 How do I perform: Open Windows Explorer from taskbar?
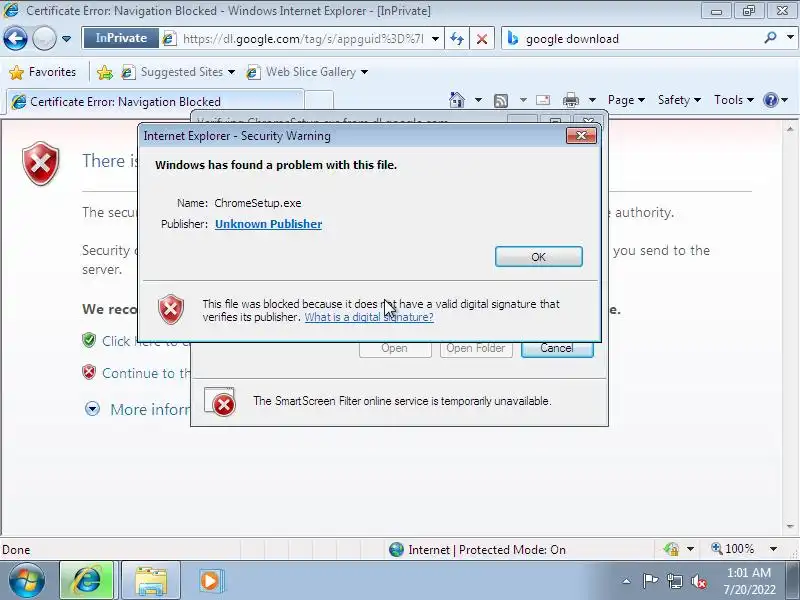(x=151, y=581)
